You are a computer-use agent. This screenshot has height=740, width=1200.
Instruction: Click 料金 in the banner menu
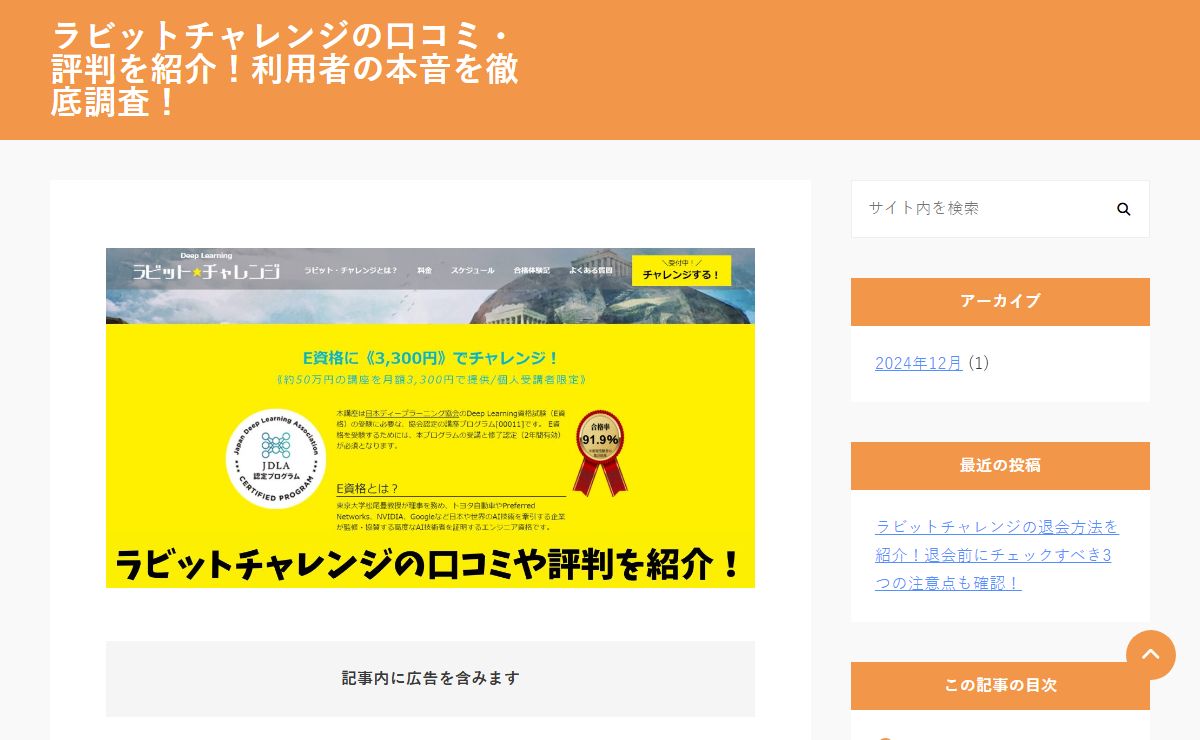tap(424, 271)
